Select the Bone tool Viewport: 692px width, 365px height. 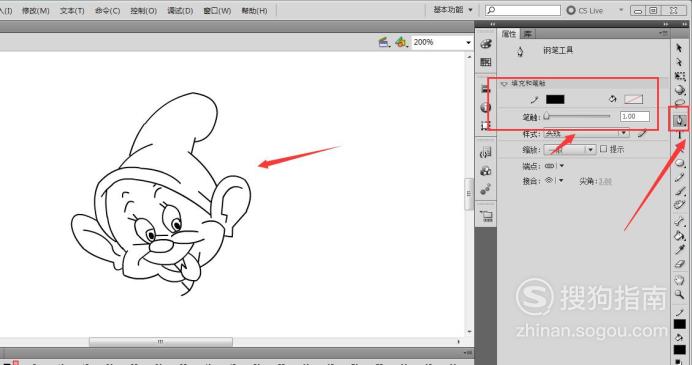pos(680,222)
